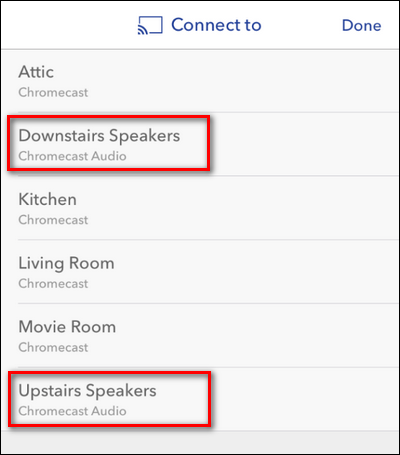Click the Movie Room name text
The image size is (400, 455).
67,327
